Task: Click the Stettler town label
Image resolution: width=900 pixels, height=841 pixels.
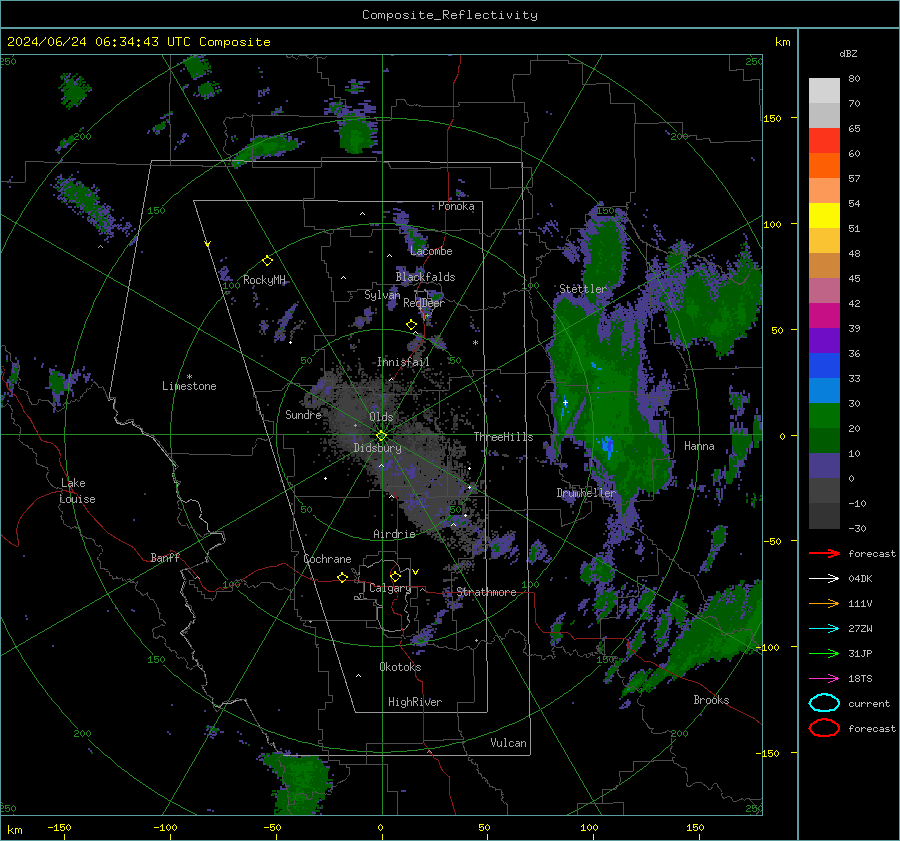Action: (583, 289)
